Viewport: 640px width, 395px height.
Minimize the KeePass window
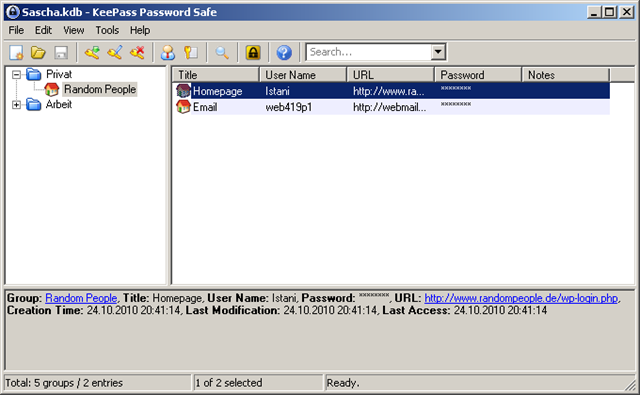click(x=594, y=12)
